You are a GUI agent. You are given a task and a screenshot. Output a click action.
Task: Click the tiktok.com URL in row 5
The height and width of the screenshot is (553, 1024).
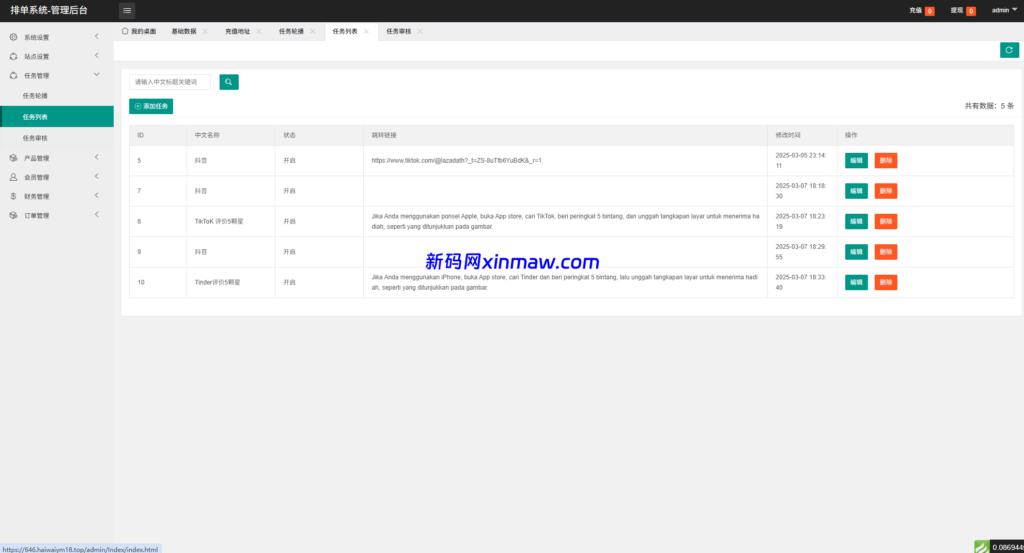pos(456,161)
